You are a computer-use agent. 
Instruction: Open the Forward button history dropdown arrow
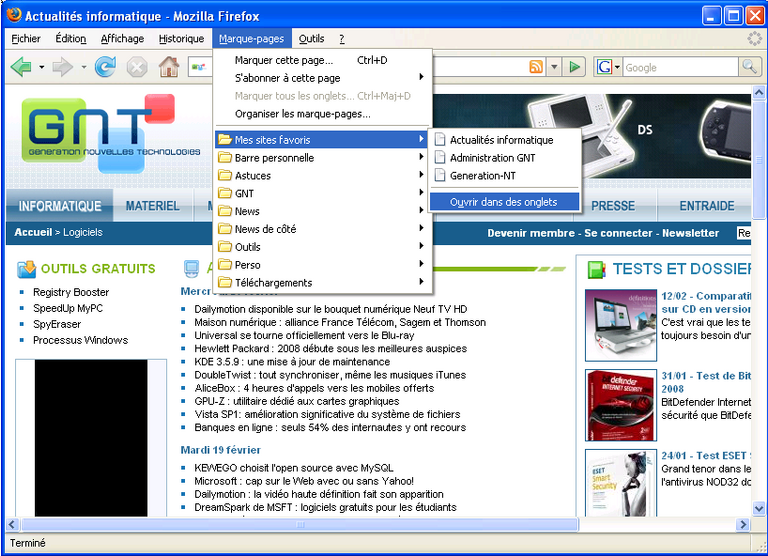pyautogui.click(x=84, y=67)
